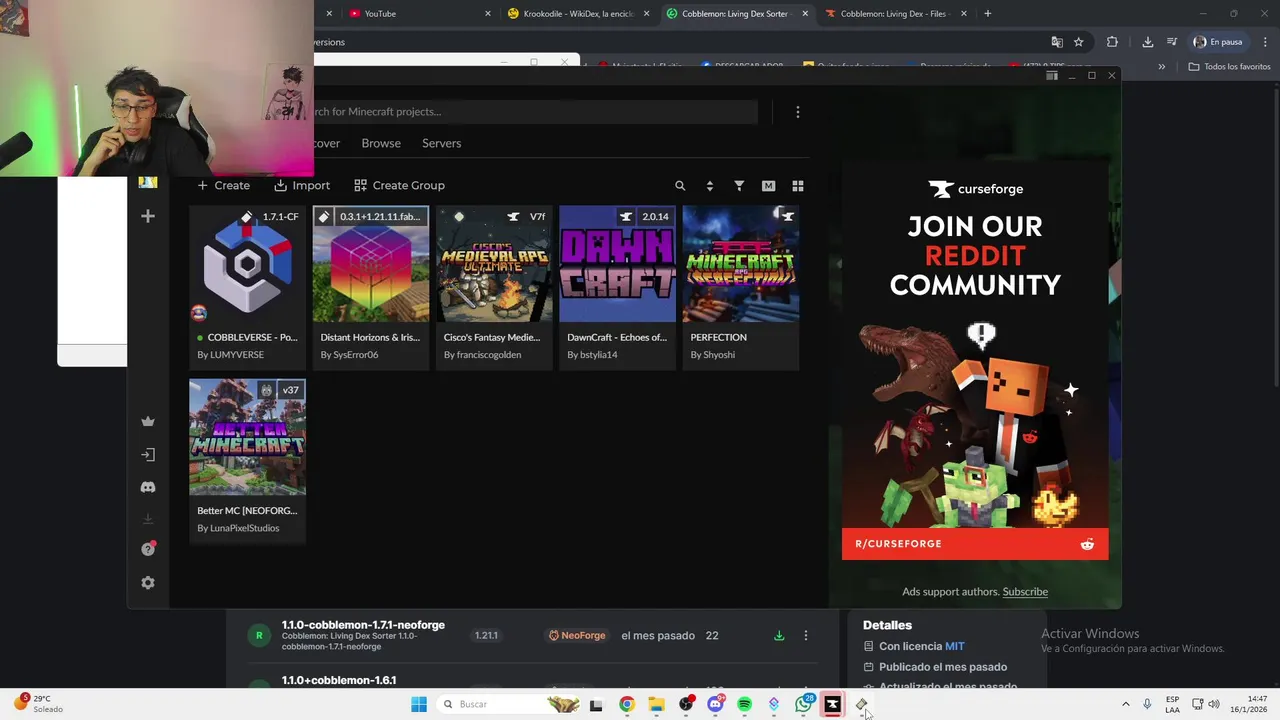Open the COBBLEVERSE modpack card
The image size is (1280, 720).
pyautogui.click(x=247, y=287)
